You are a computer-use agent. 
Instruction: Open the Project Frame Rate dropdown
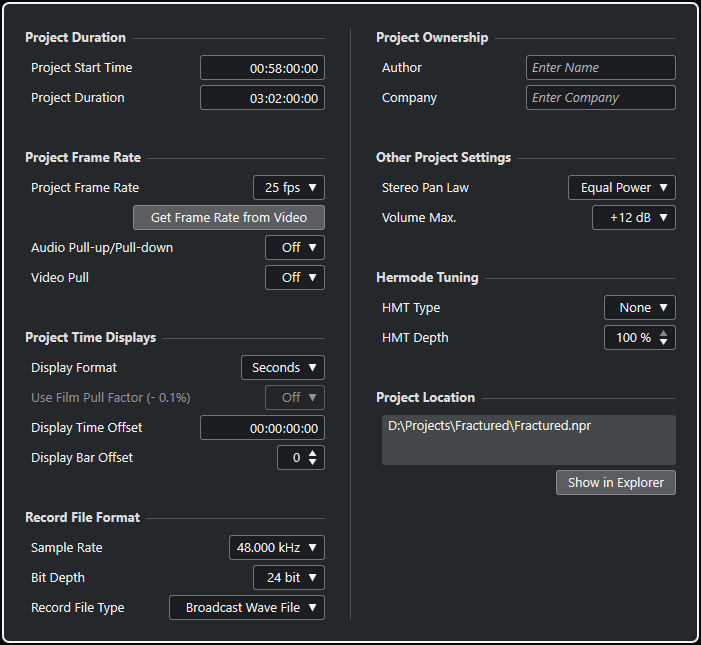pos(288,188)
